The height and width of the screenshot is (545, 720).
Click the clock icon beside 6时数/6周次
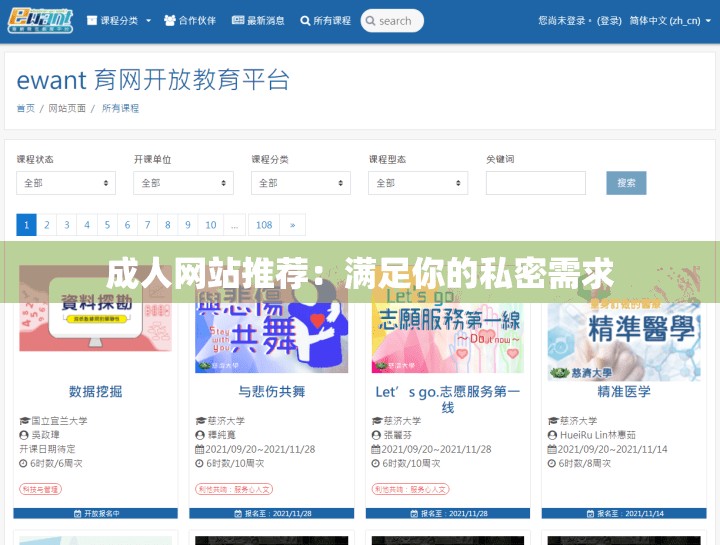[x=23, y=463]
